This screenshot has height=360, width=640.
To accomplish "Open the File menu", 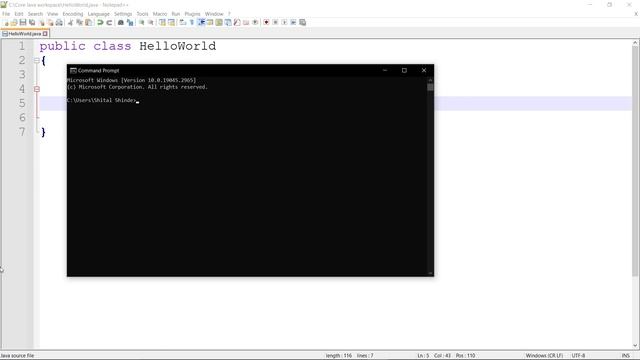I will 6,14.
